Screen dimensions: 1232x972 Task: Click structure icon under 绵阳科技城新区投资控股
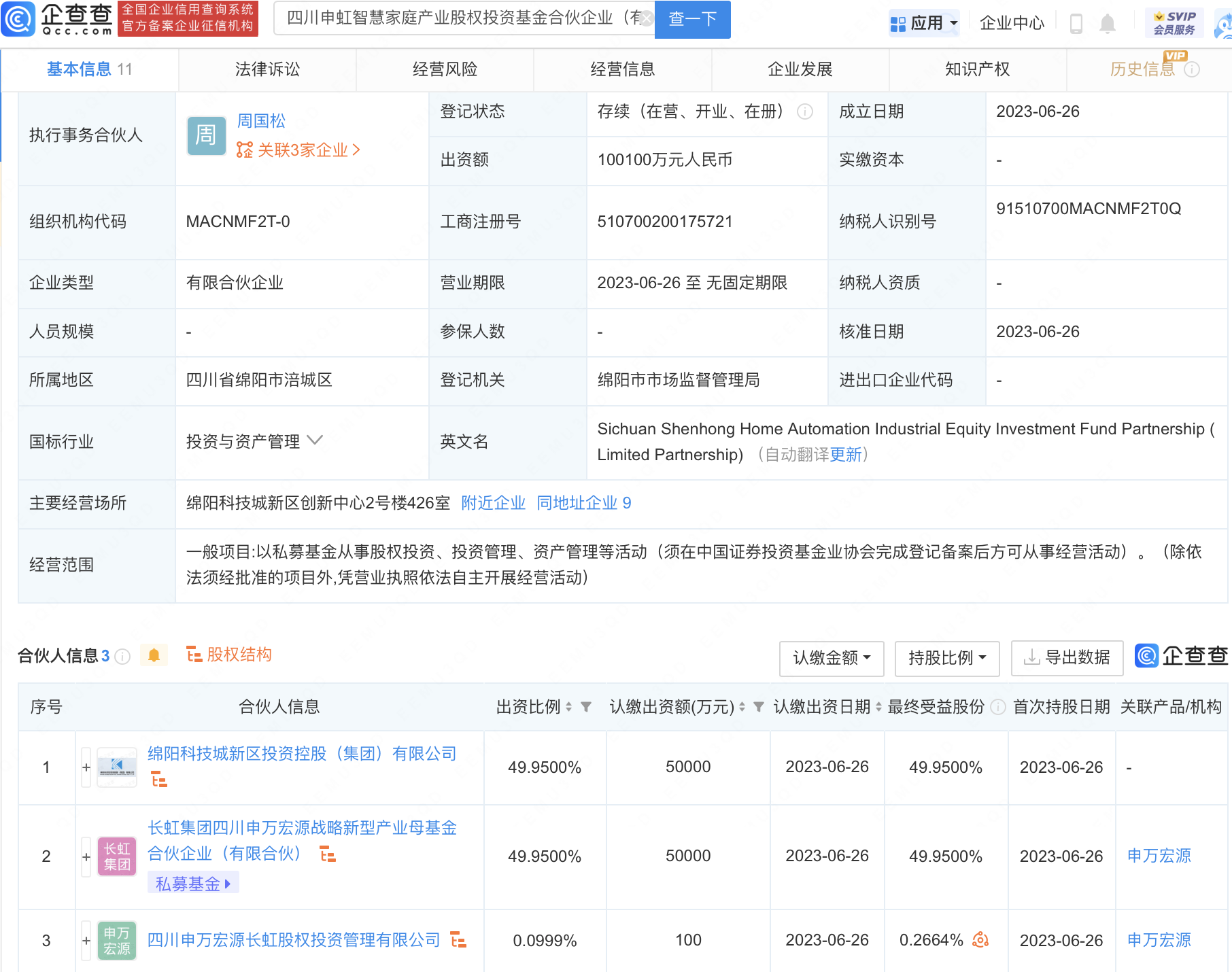(x=159, y=780)
